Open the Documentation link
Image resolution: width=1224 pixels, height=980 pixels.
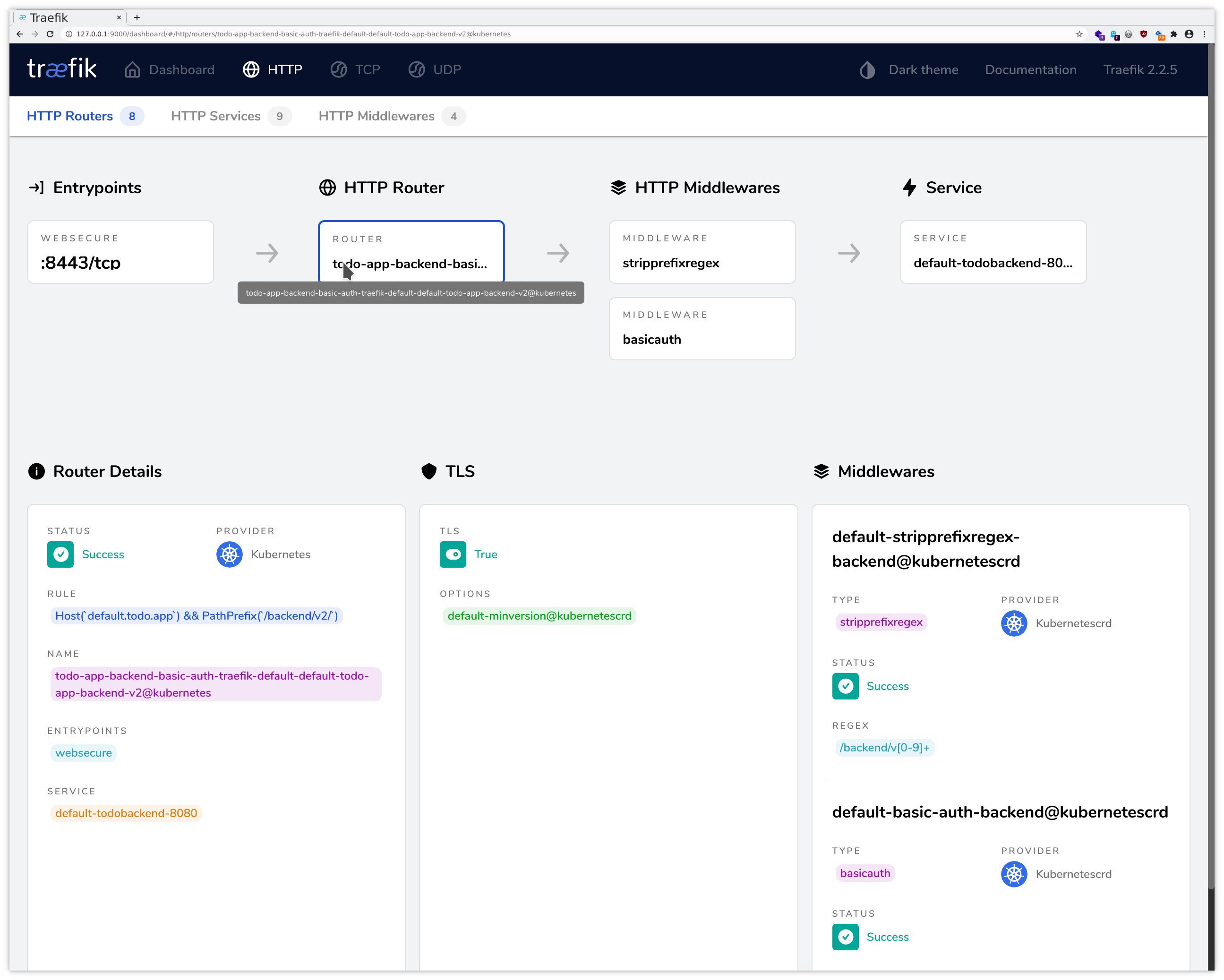[x=1030, y=69]
